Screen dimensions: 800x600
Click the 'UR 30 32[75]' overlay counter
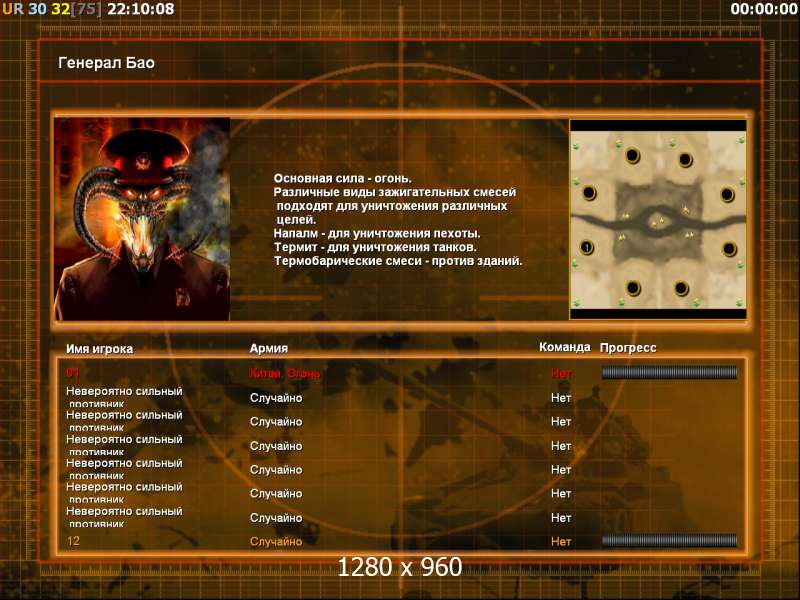(x=52, y=9)
